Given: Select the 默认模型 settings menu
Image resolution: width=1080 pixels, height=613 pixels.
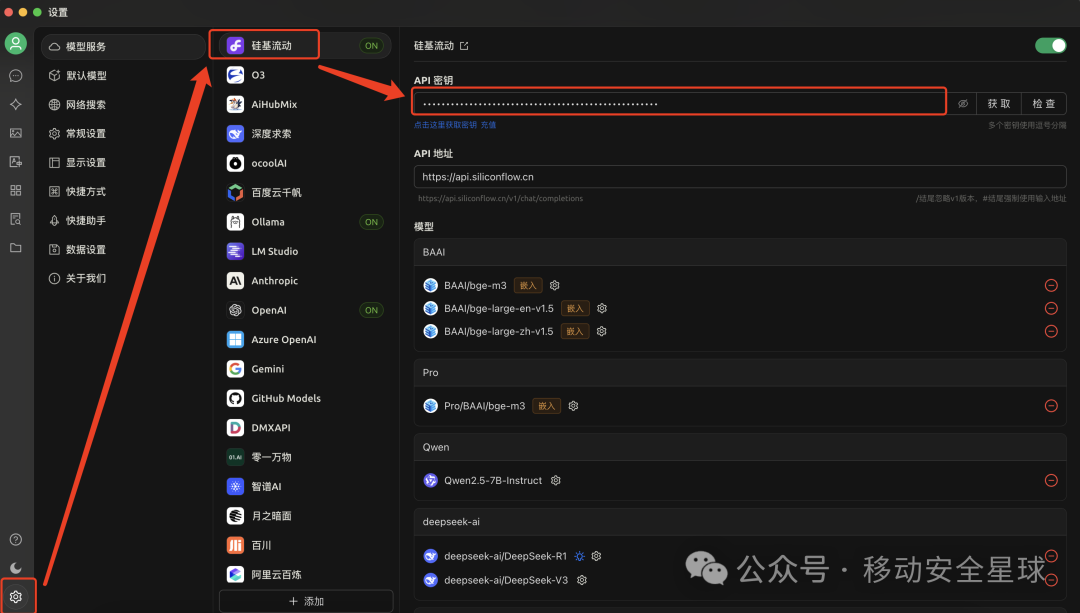Looking at the screenshot, I should click(123, 76).
